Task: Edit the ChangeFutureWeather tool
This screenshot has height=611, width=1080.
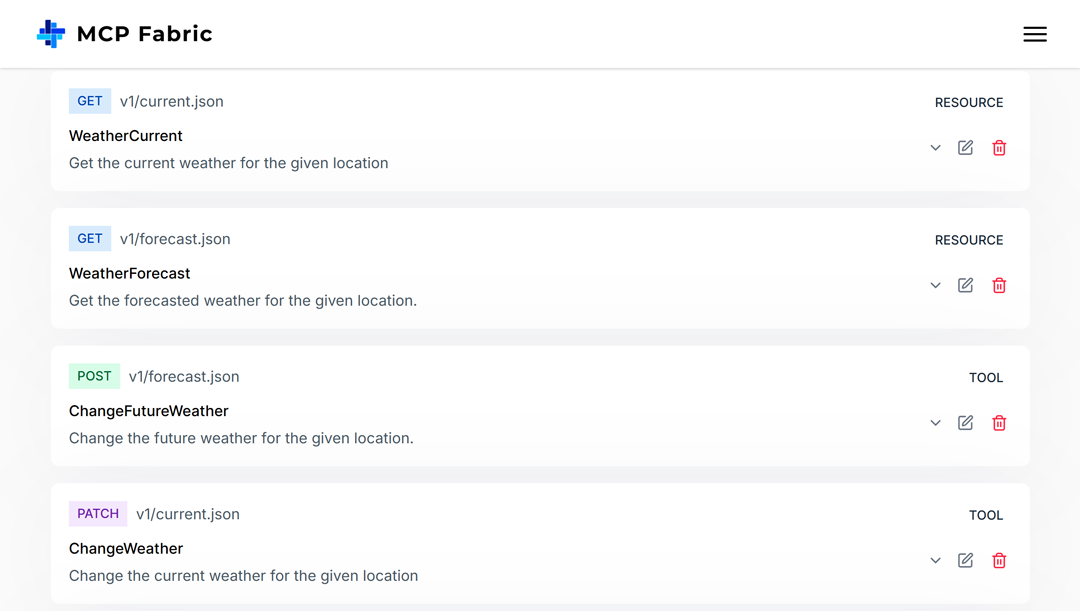Action: 965,422
